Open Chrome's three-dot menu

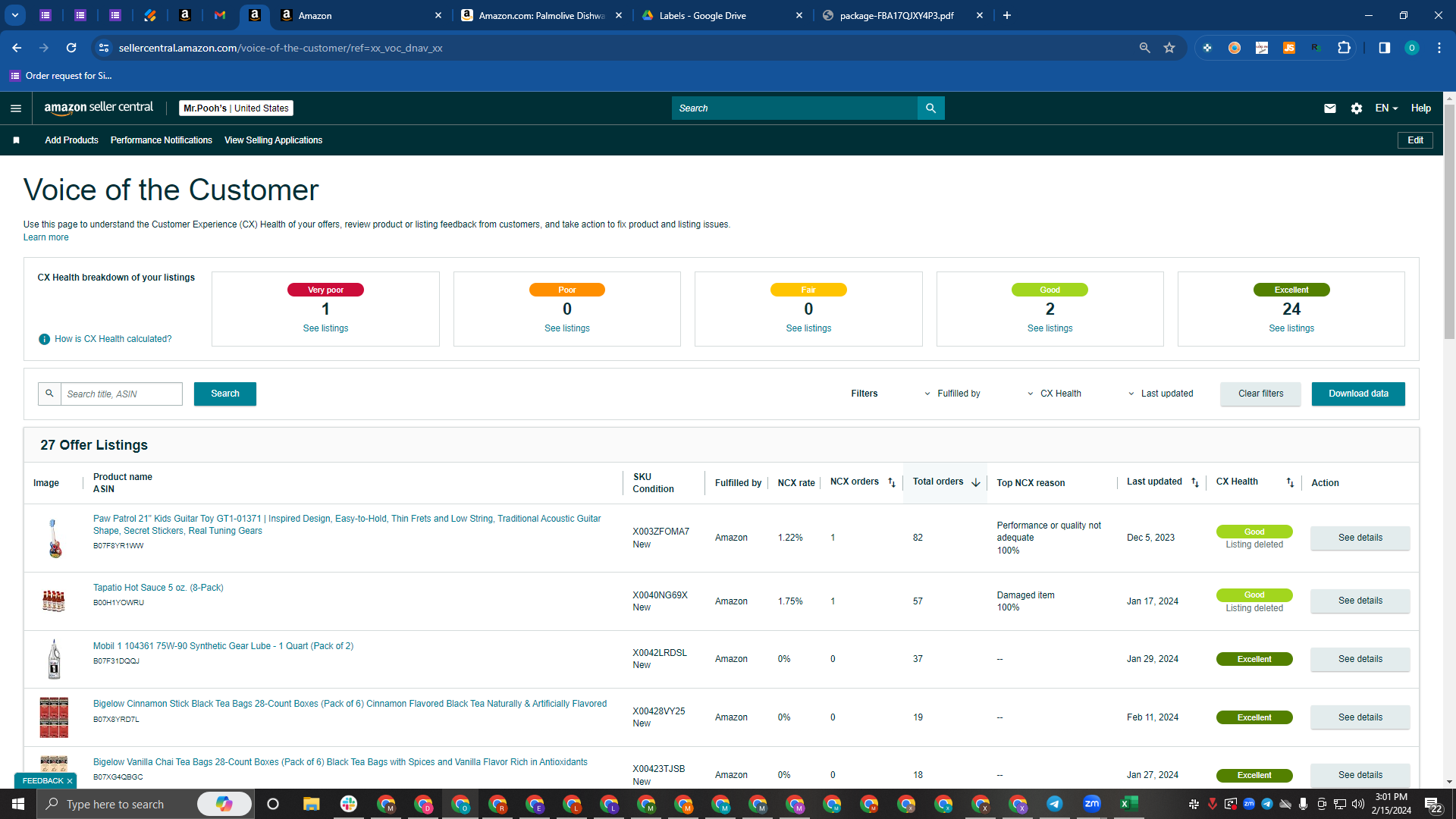tap(1439, 48)
